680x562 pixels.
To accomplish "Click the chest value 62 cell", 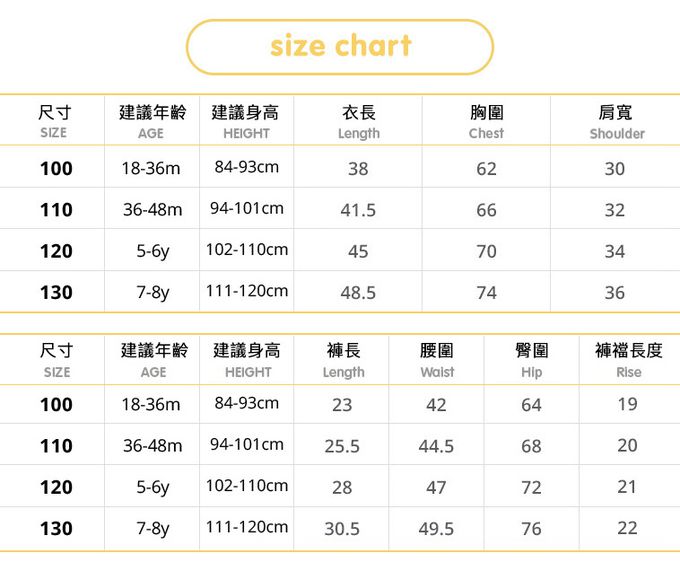I will click(x=486, y=169).
